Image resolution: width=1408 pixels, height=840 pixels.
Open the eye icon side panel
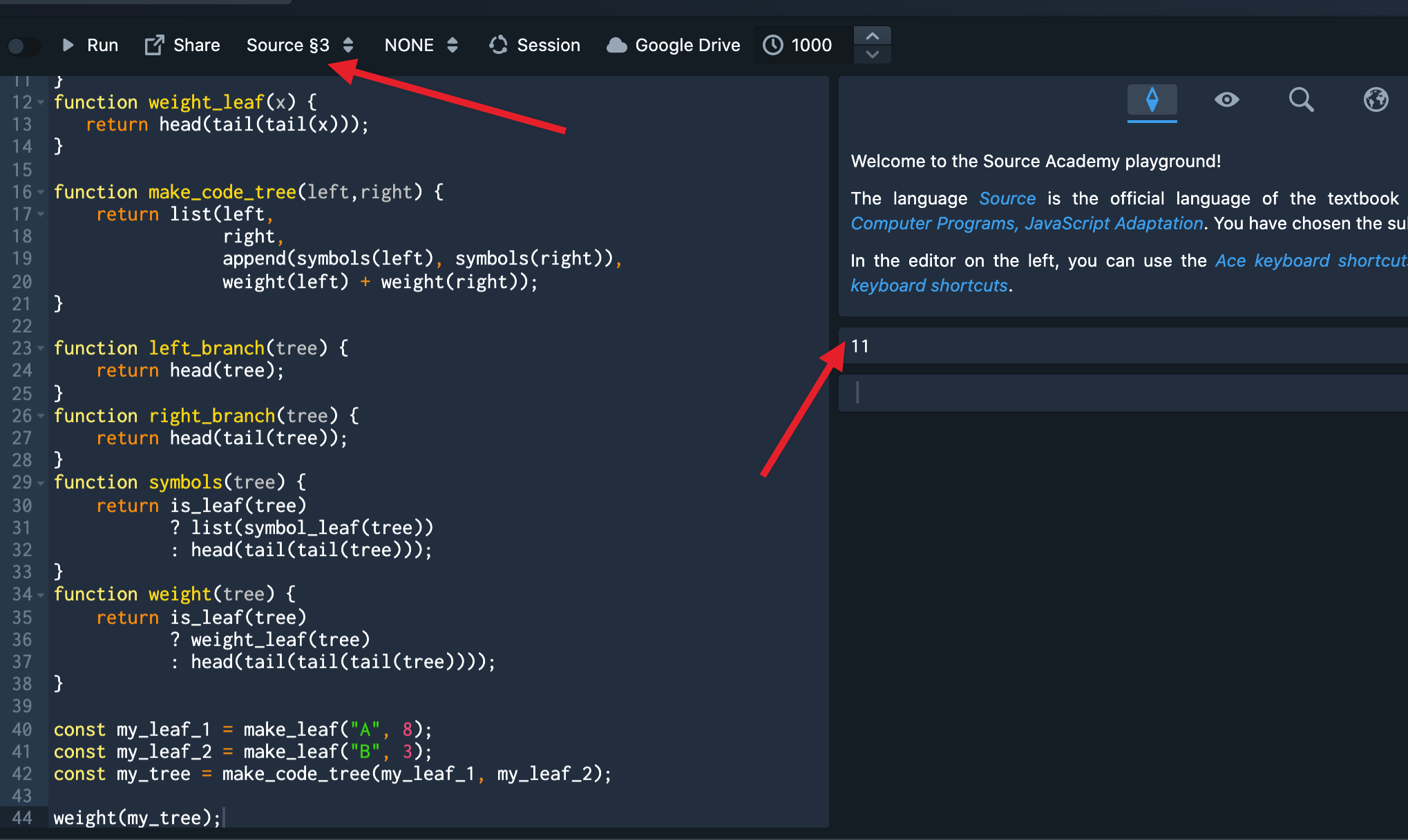click(x=1226, y=100)
